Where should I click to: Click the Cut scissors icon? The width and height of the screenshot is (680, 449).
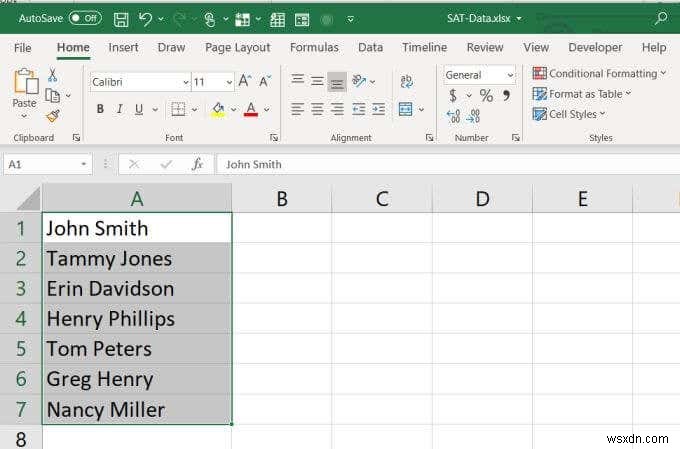(52, 75)
